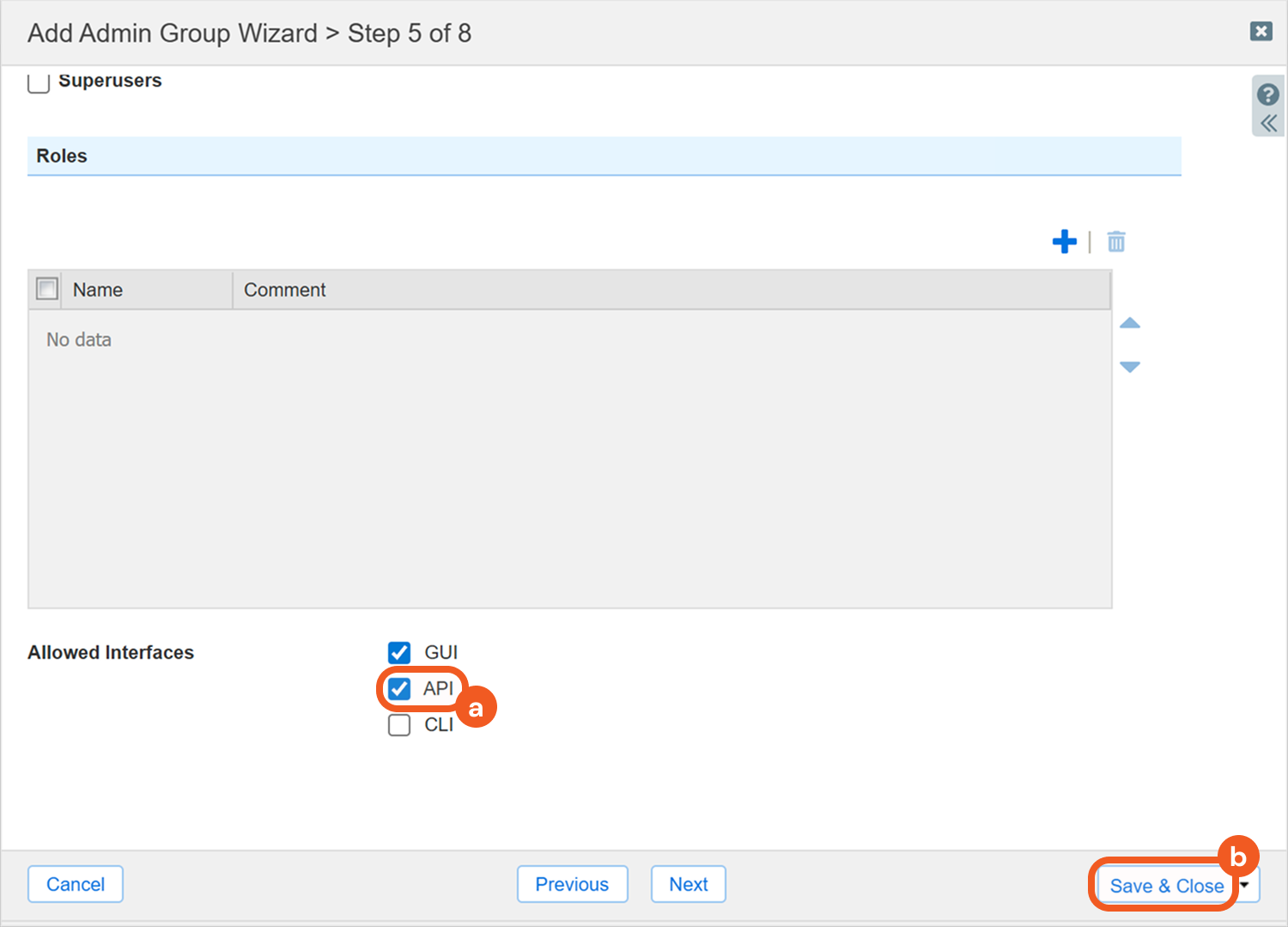Click the Comment column header
Viewport: 1288px width, 927px height.
tap(285, 290)
